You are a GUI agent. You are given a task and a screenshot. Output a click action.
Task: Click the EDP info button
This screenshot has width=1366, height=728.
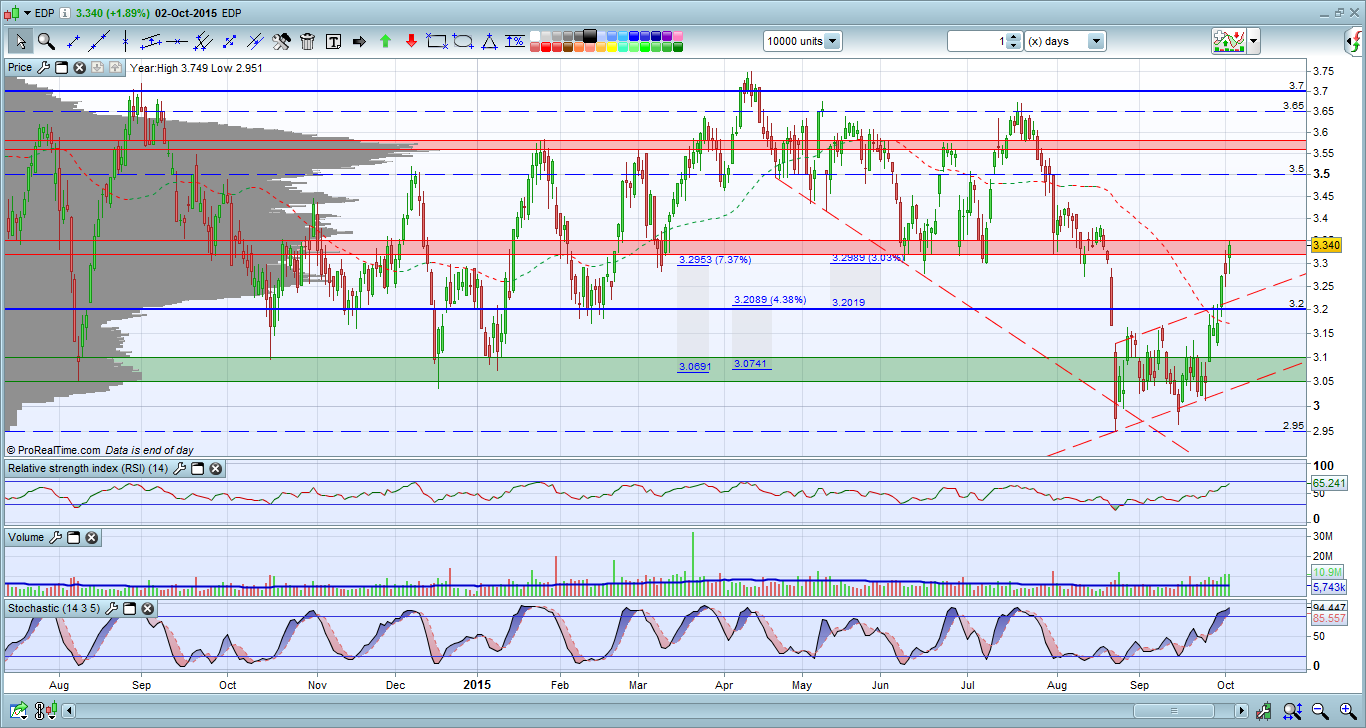click(x=65, y=13)
